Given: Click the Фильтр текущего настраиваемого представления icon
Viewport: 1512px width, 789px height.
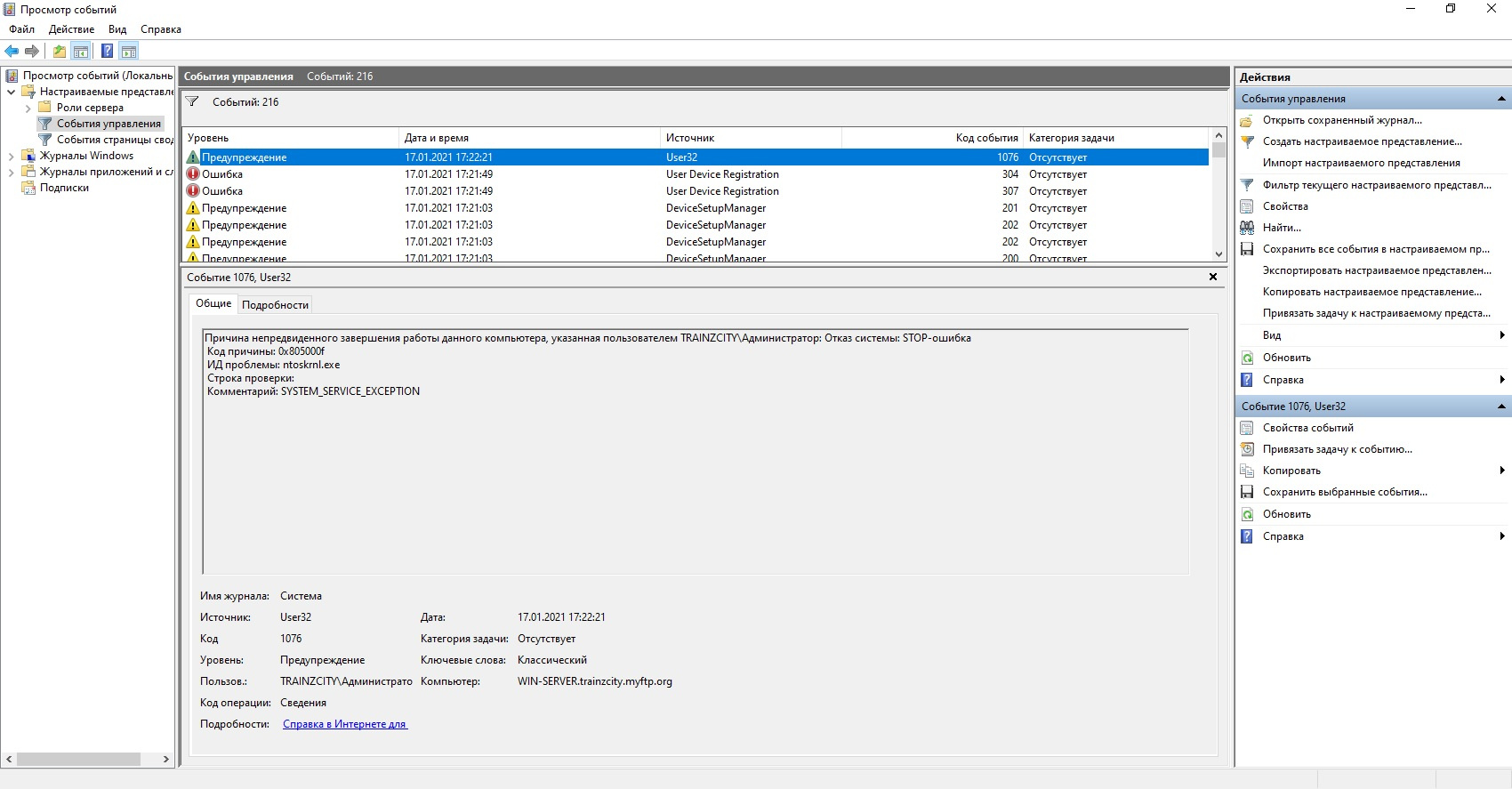Looking at the screenshot, I should click(x=1247, y=185).
